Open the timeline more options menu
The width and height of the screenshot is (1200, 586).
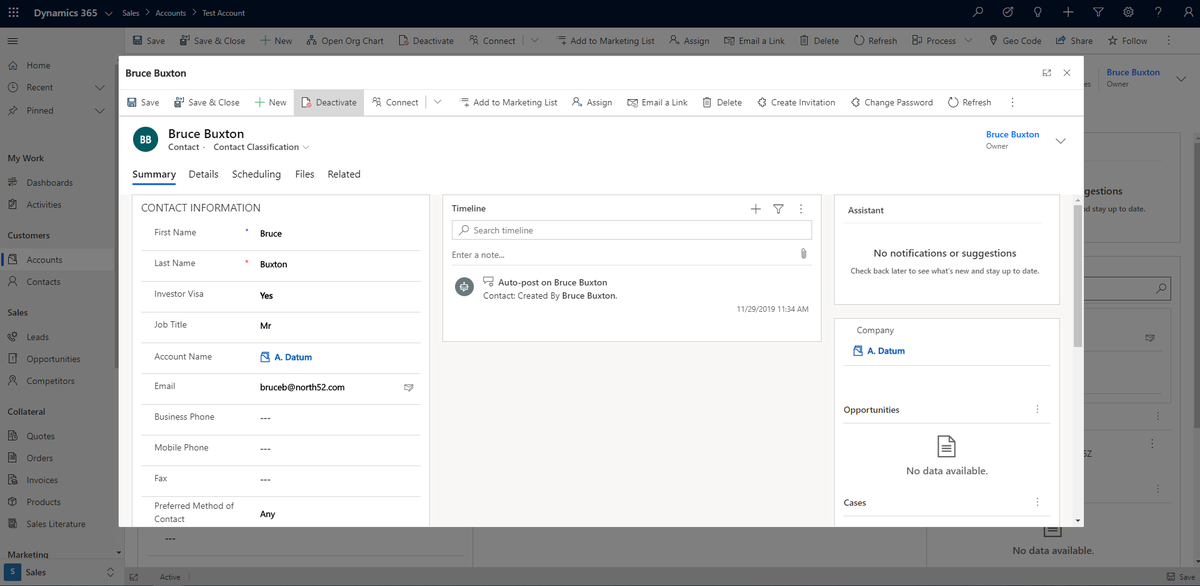tap(801, 208)
